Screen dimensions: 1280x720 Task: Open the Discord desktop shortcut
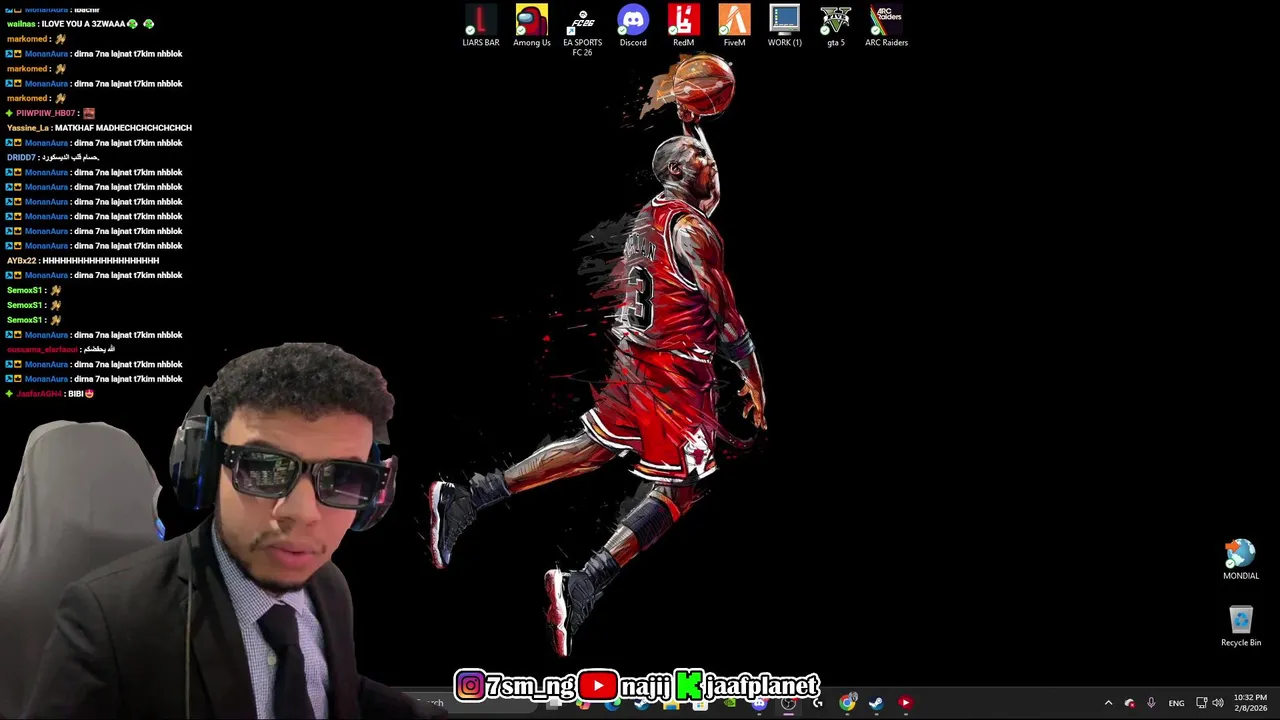(x=633, y=26)
